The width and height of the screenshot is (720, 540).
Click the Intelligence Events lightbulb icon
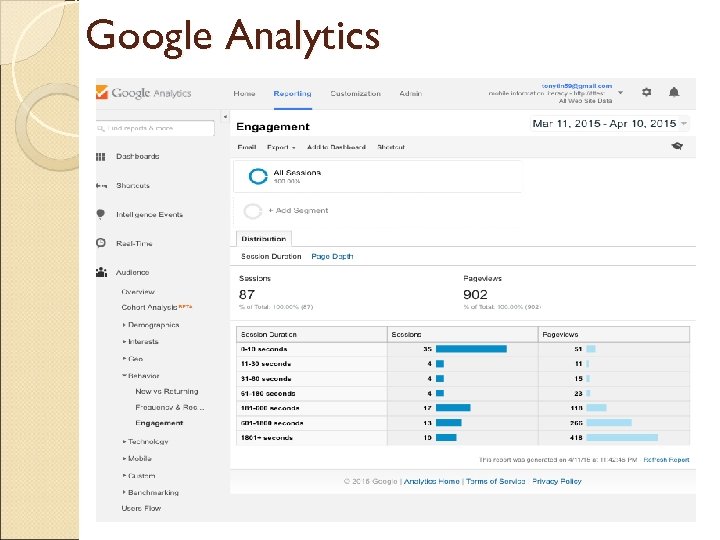[101, 214]
